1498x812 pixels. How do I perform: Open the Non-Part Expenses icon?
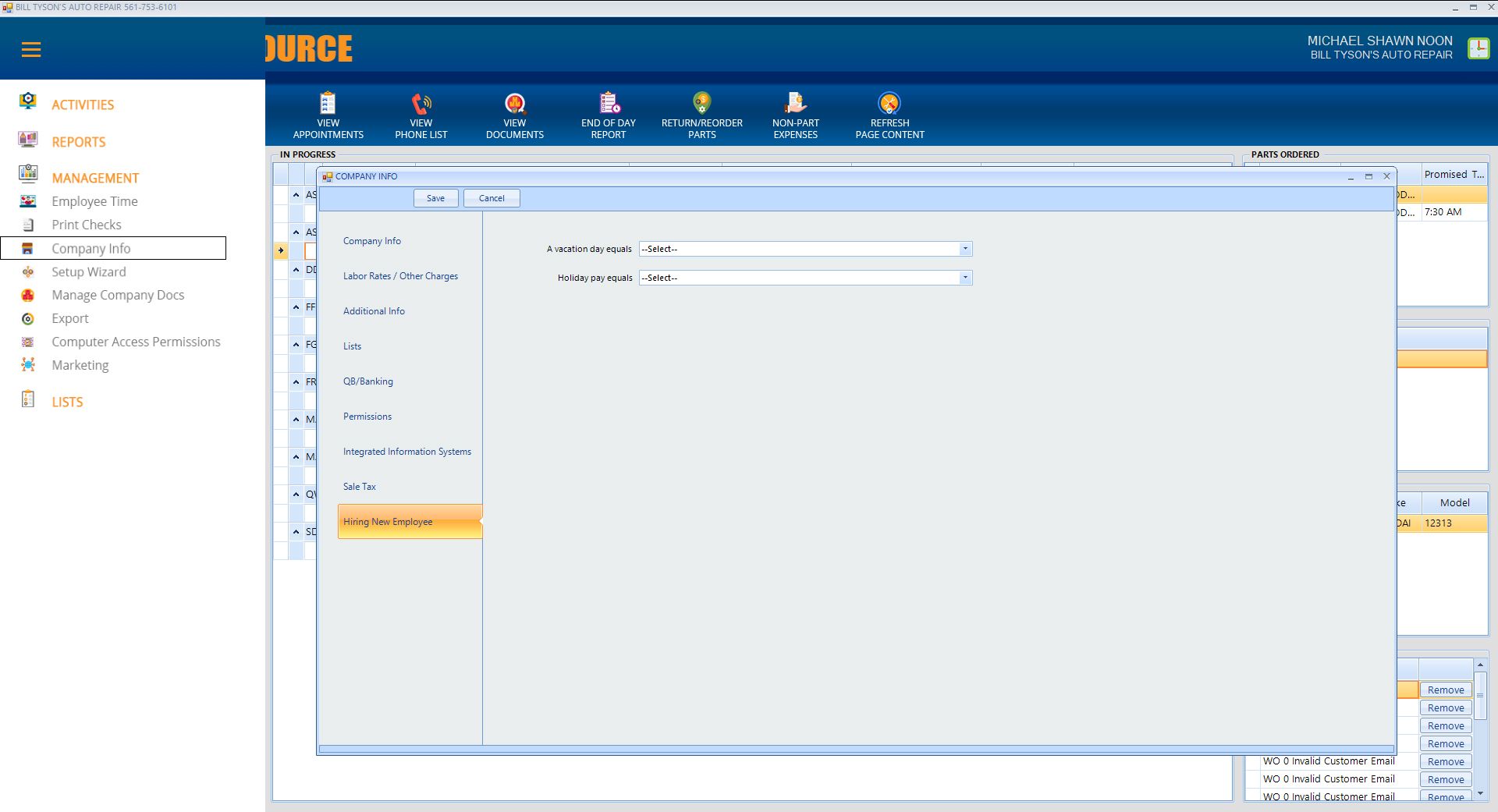click(795, 104)
